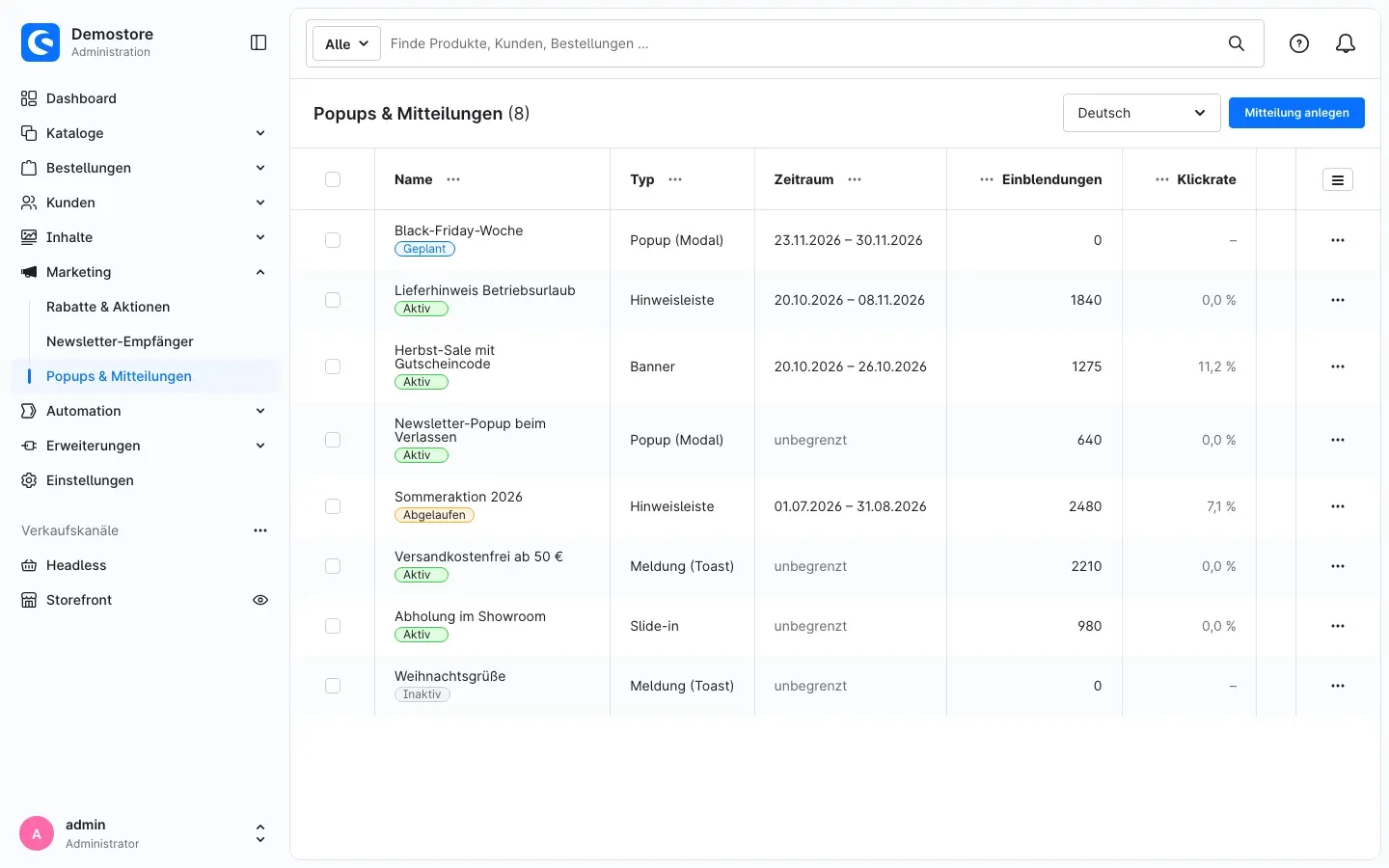Open actions menu for Black-Friday-Woche row
This screenshot has width=1389, height=868.
1338,240
